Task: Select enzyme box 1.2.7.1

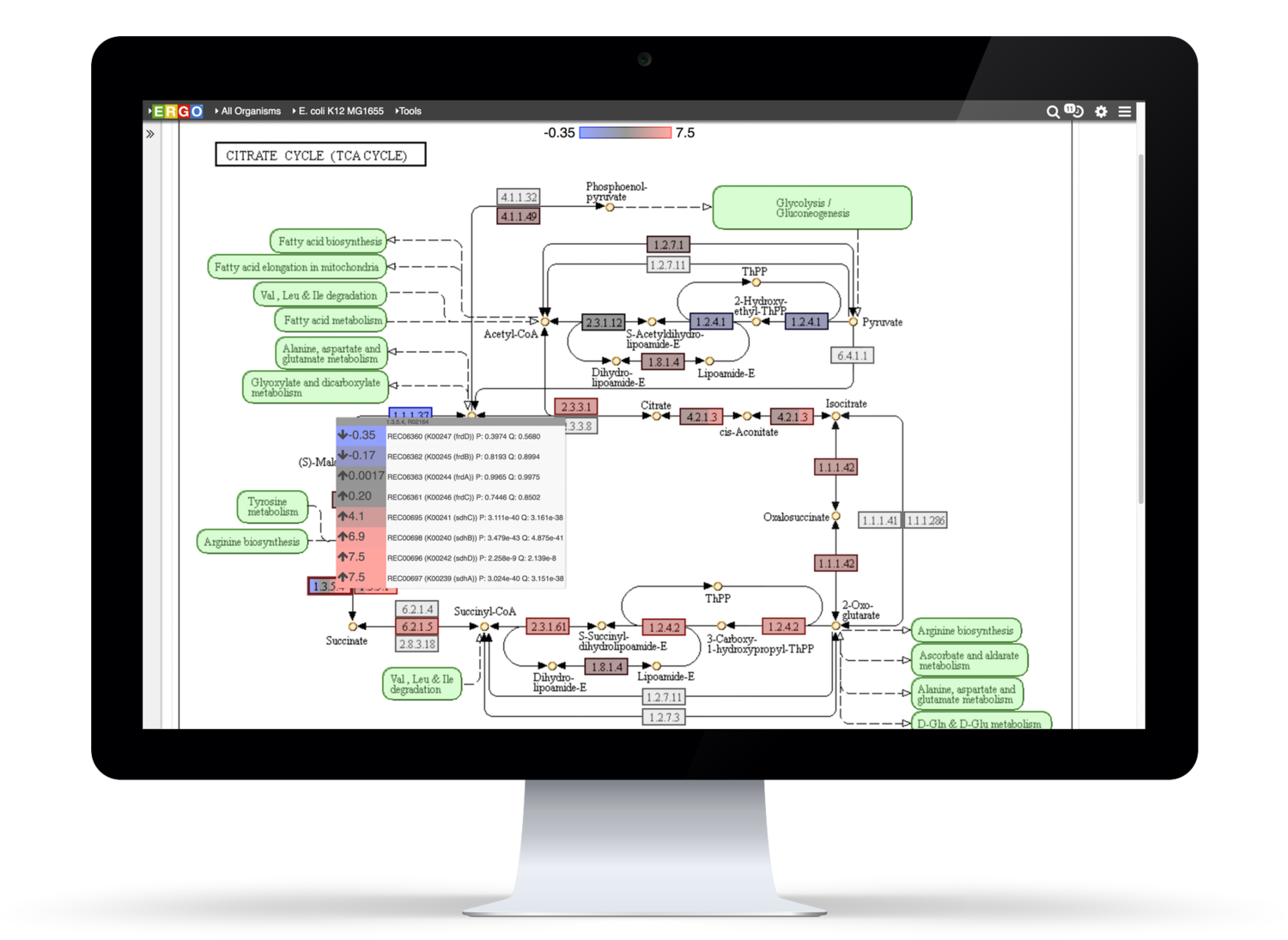Action: coord(668,246)
